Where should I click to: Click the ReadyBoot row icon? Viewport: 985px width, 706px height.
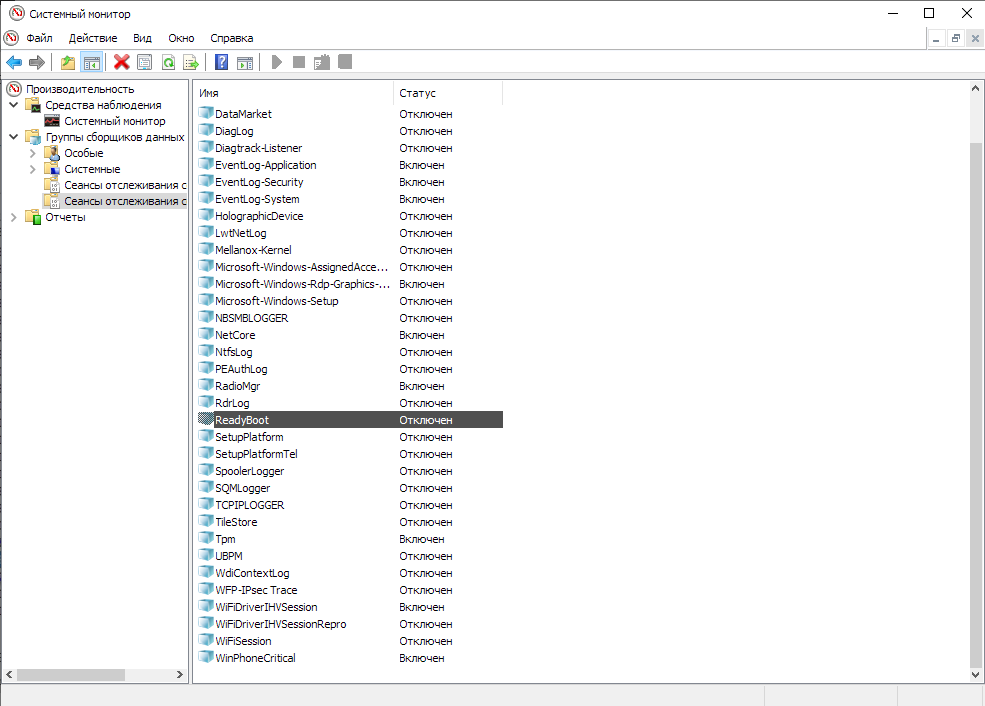pyautogui.click(x=206, y=419)
